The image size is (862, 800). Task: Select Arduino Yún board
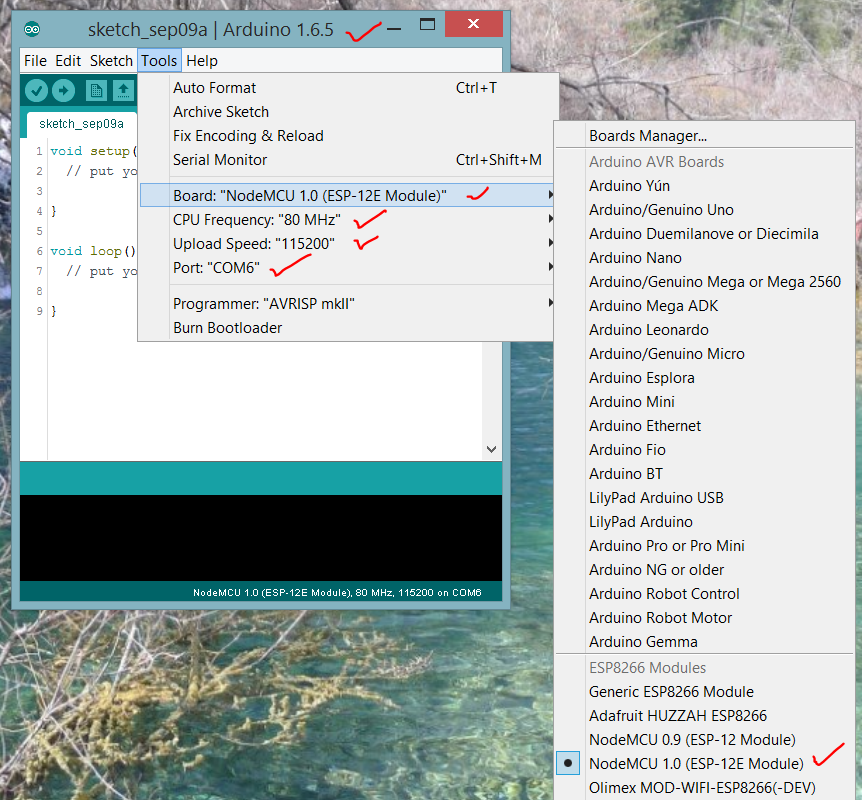[704, 186]
